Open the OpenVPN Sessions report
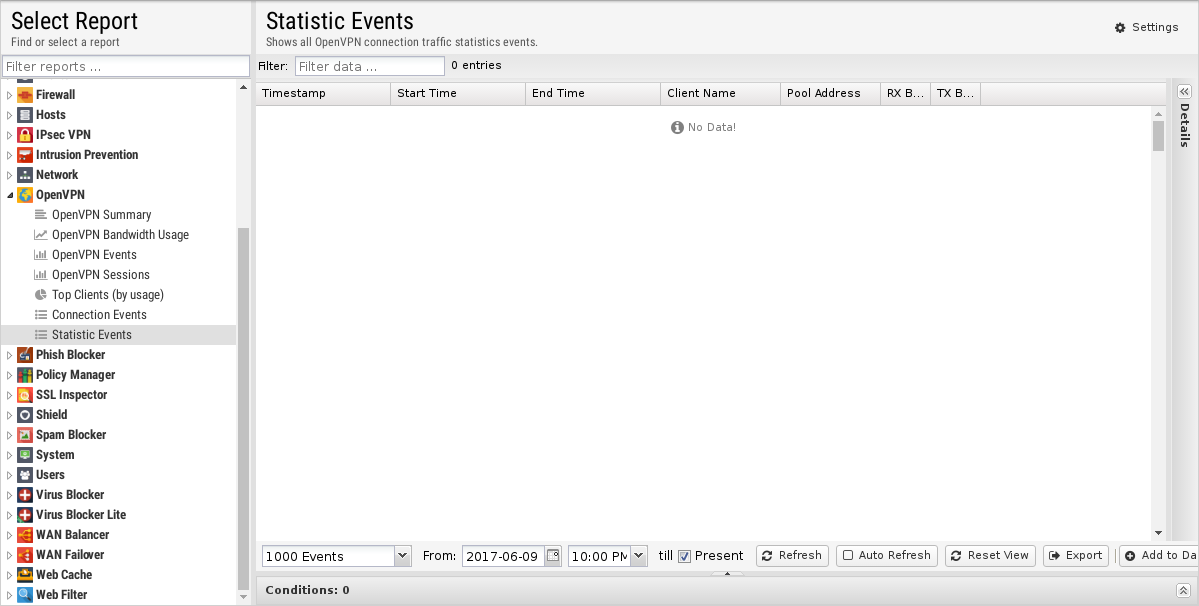 click(x=101, y=274)
